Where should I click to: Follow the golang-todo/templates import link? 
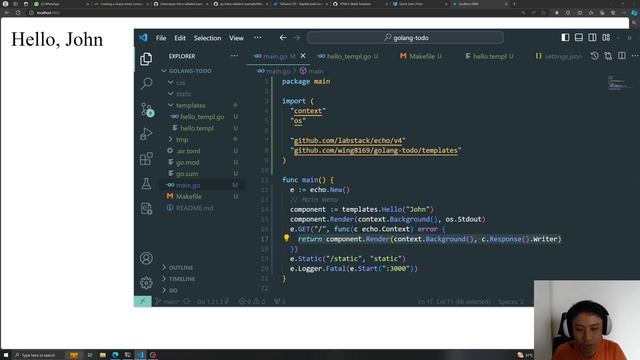(x=376, y=150)
